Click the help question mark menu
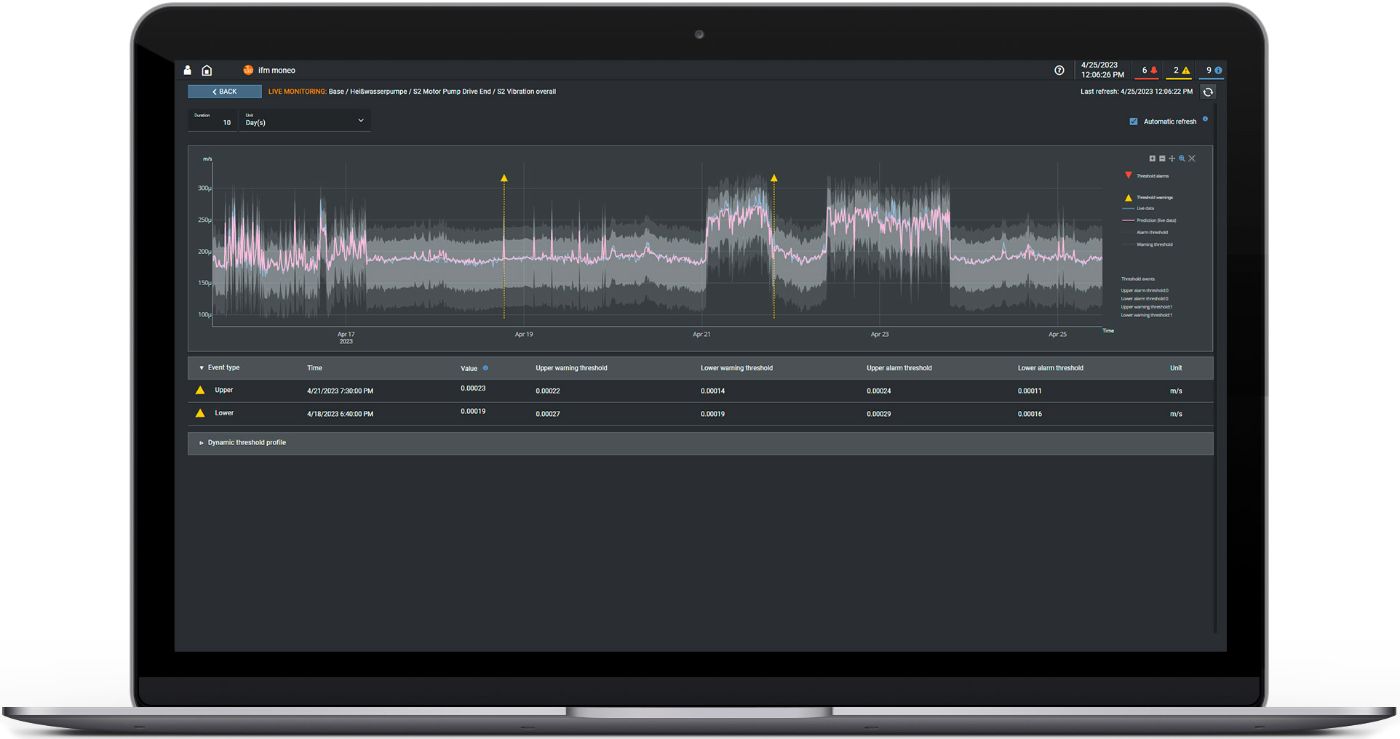This screenshot has height=739, width=1400. pos(1058,70)
